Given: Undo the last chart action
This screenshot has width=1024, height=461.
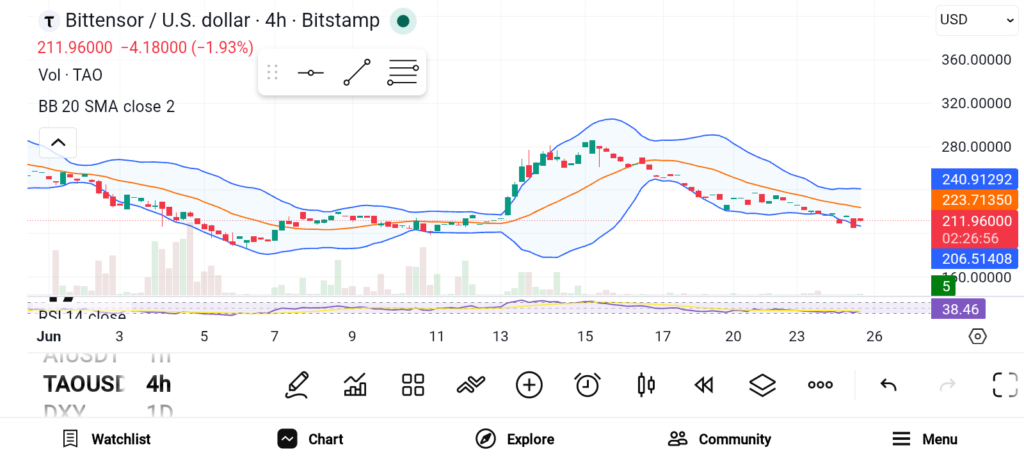Looking at the screenshot, I should 888,385.
